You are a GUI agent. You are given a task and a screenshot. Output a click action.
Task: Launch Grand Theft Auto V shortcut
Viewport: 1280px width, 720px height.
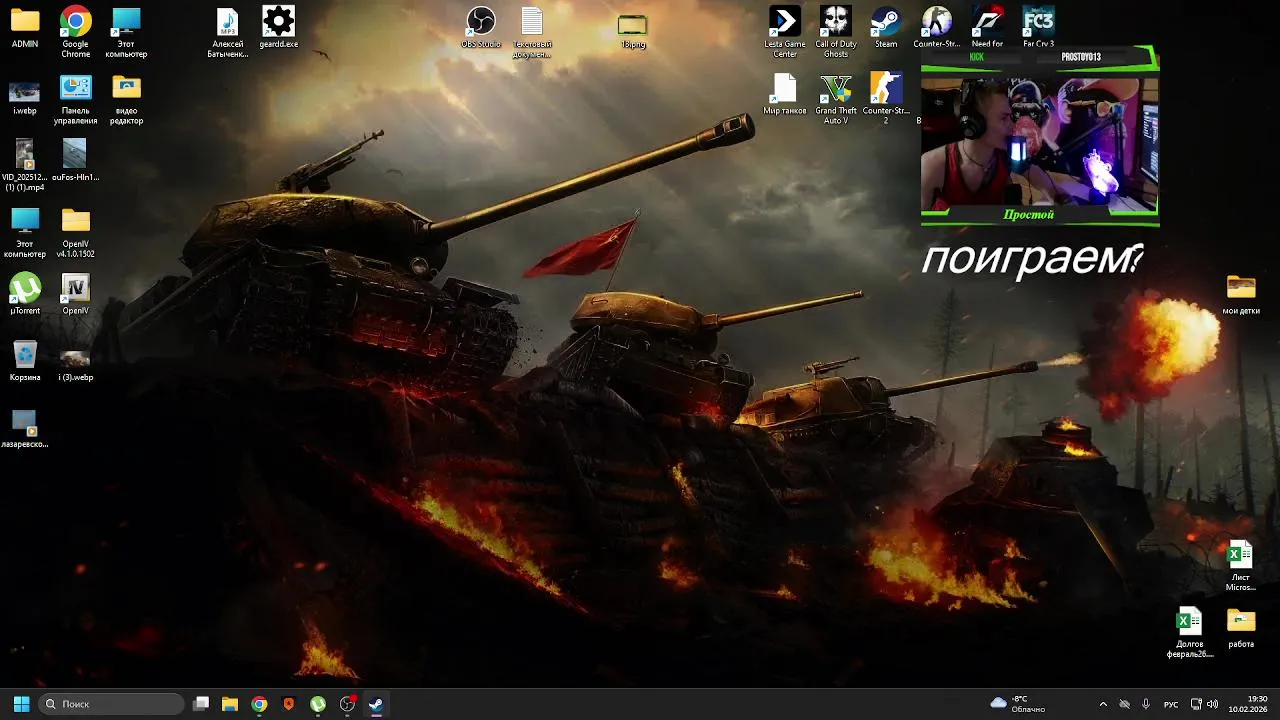tap(836, 98)
